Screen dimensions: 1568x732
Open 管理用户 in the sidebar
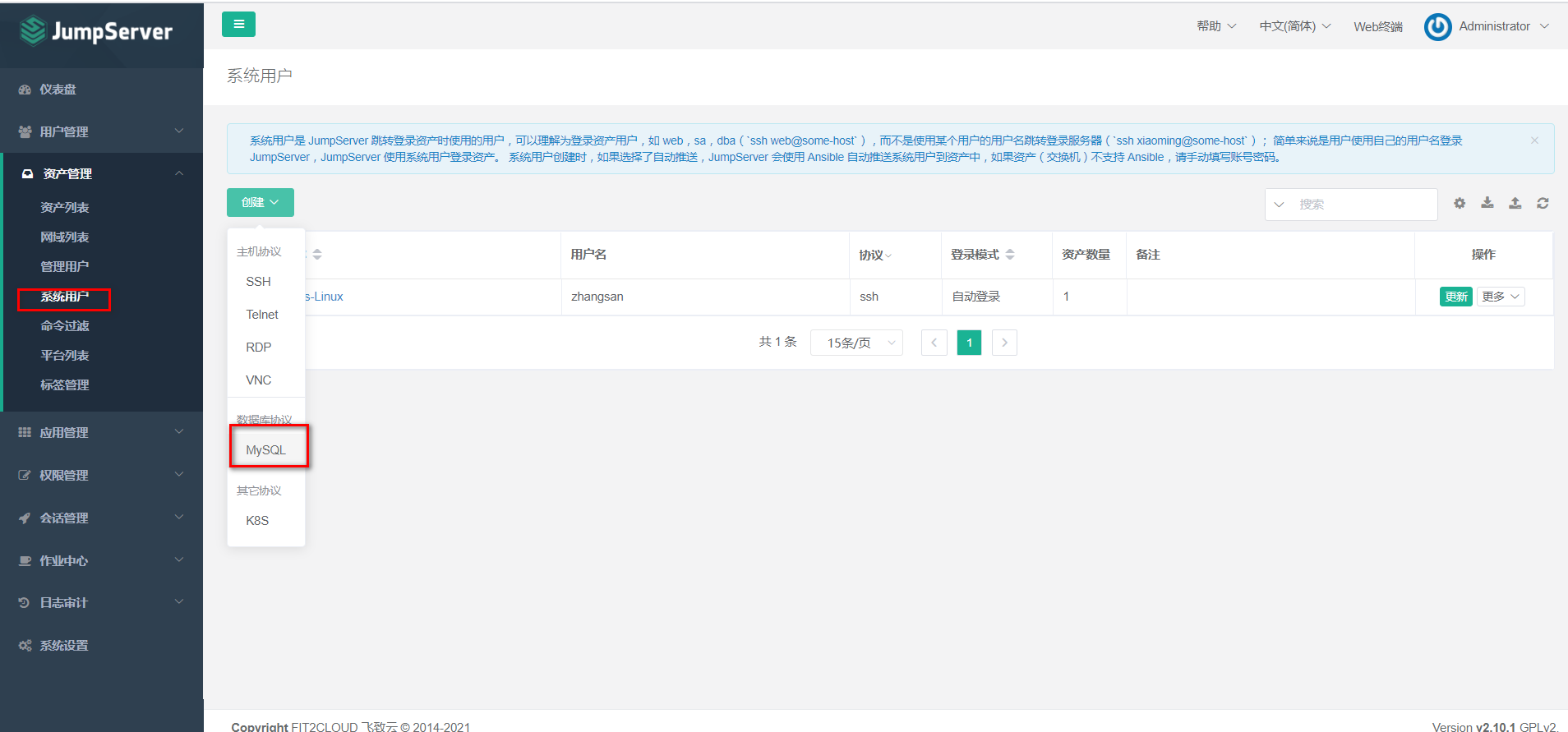[x=65, y=267]
